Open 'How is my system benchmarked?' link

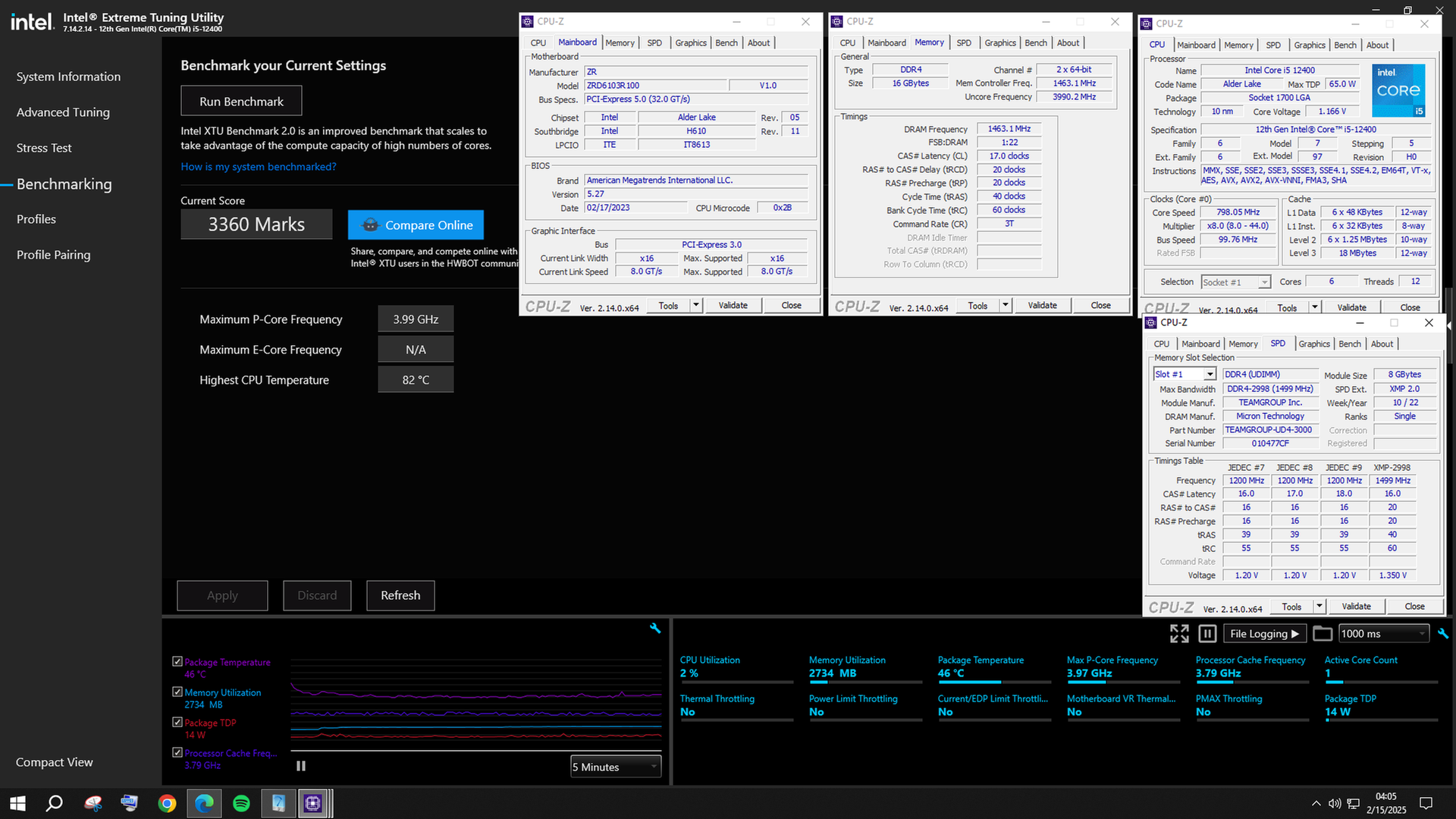coord(258,166)
